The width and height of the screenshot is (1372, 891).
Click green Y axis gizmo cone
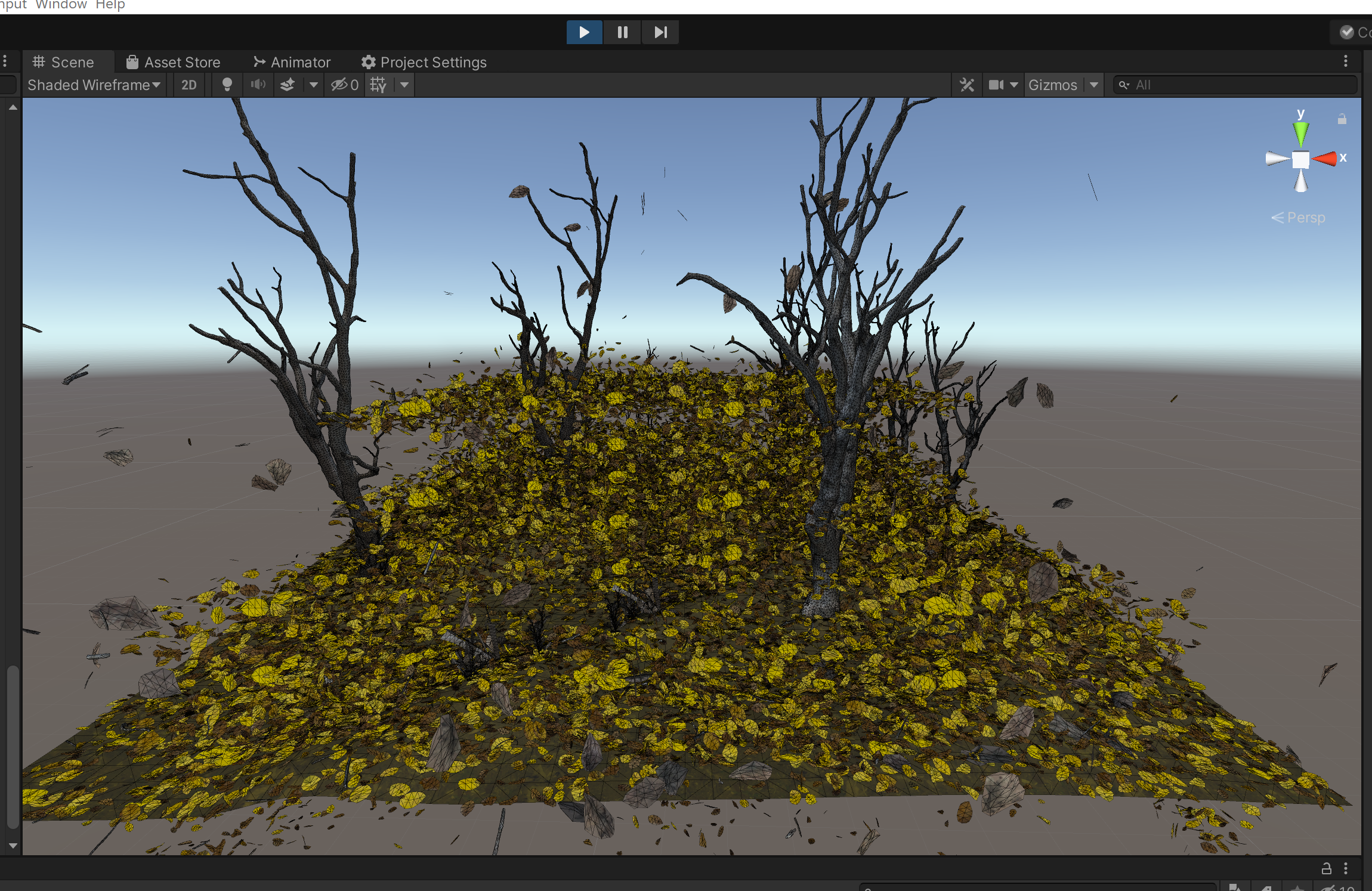click(1300, 132)
